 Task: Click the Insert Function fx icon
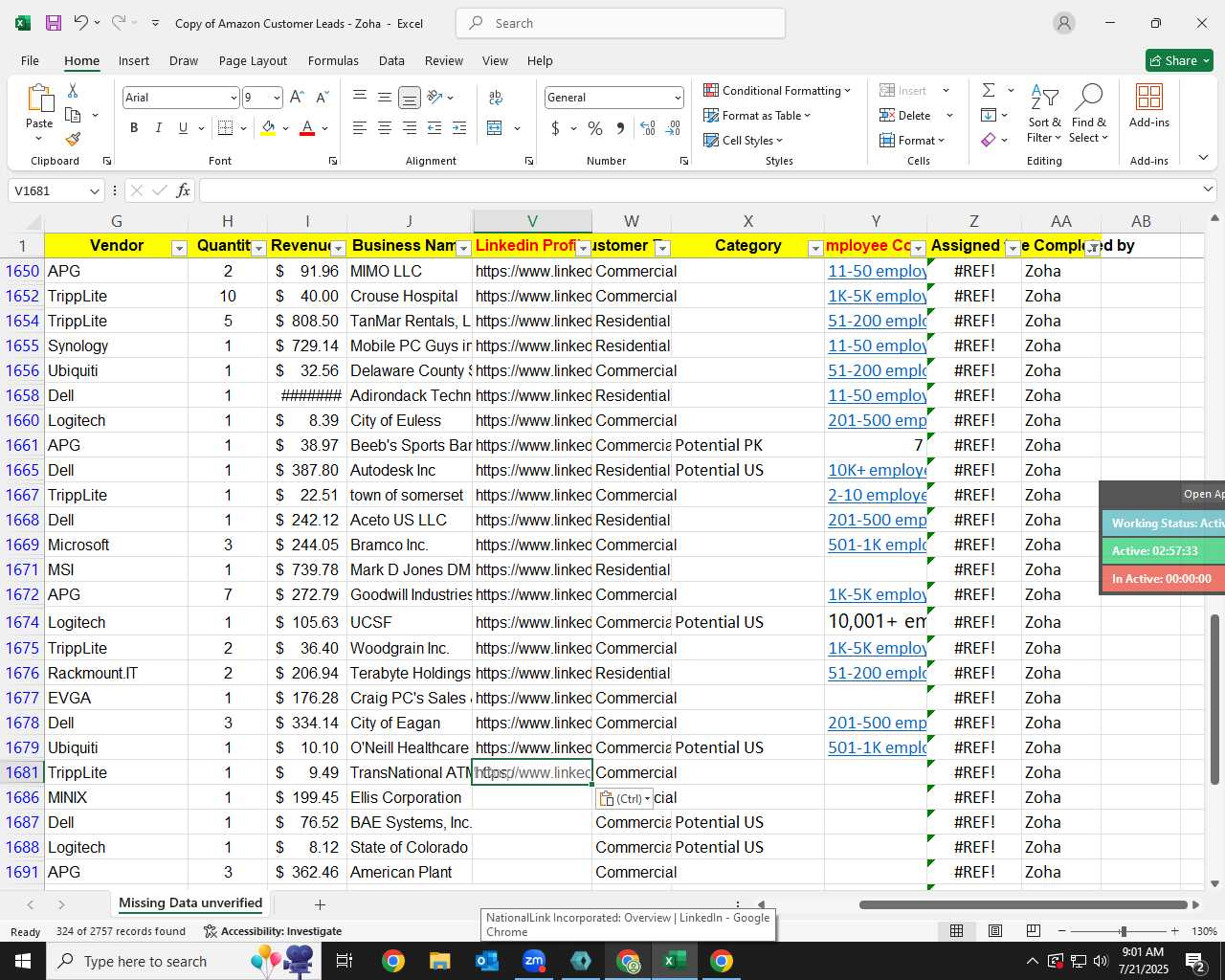pyautogui.click(x=183, y=190)
